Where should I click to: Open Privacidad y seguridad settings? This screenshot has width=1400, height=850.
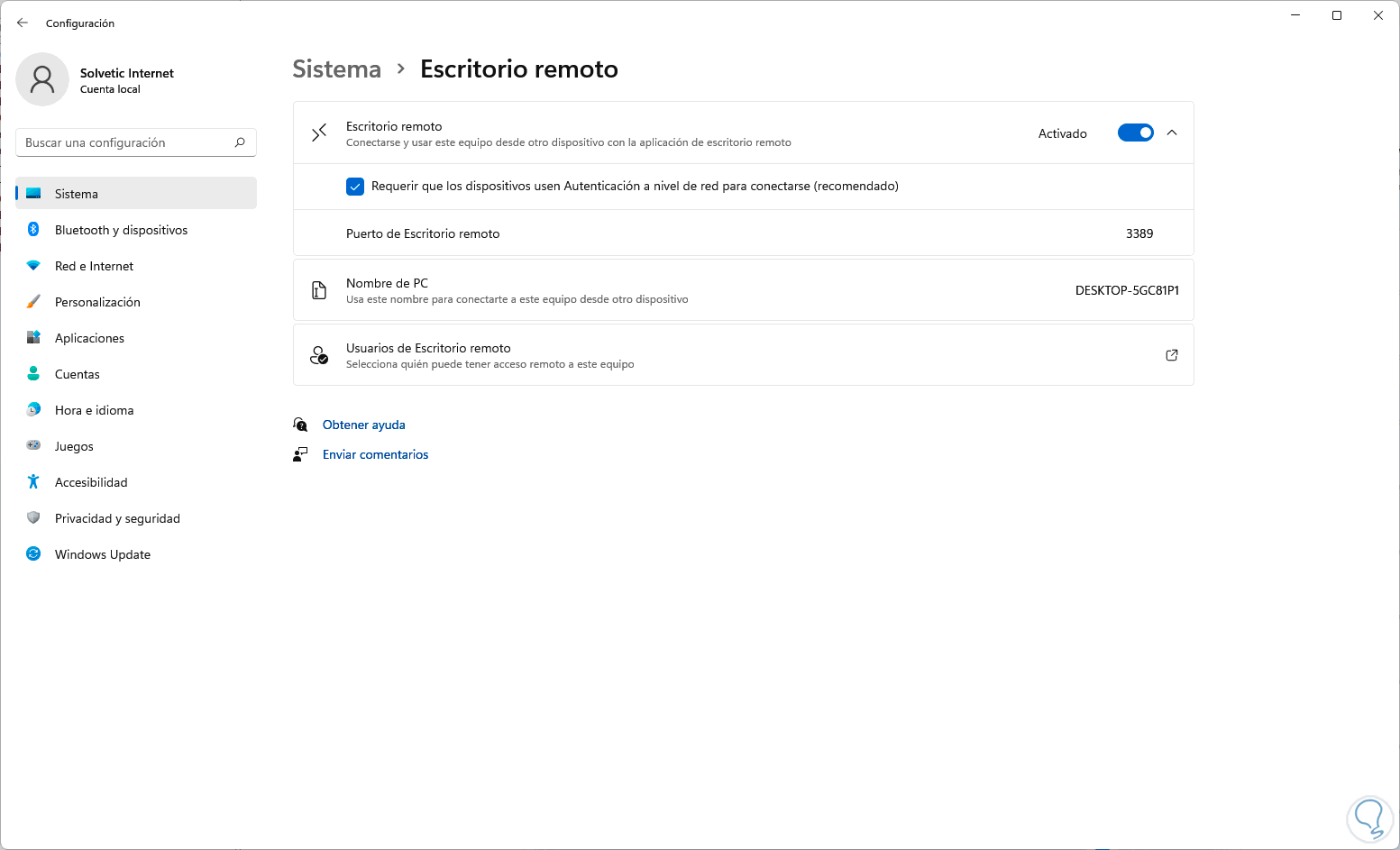pyautogui.click(x=117, y=518)
